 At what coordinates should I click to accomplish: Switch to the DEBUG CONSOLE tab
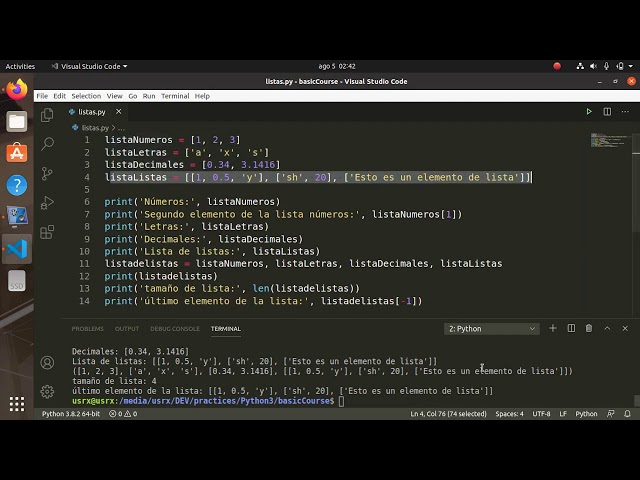coord(175,329)
